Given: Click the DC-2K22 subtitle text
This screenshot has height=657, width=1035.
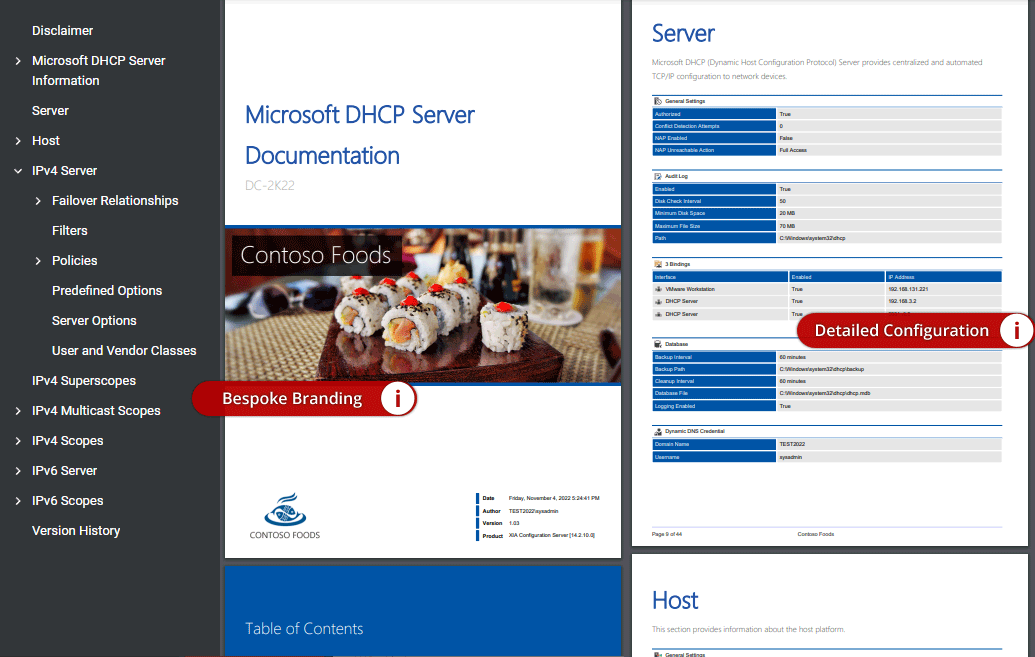Looking at the screenshot, I should (269, 186).
